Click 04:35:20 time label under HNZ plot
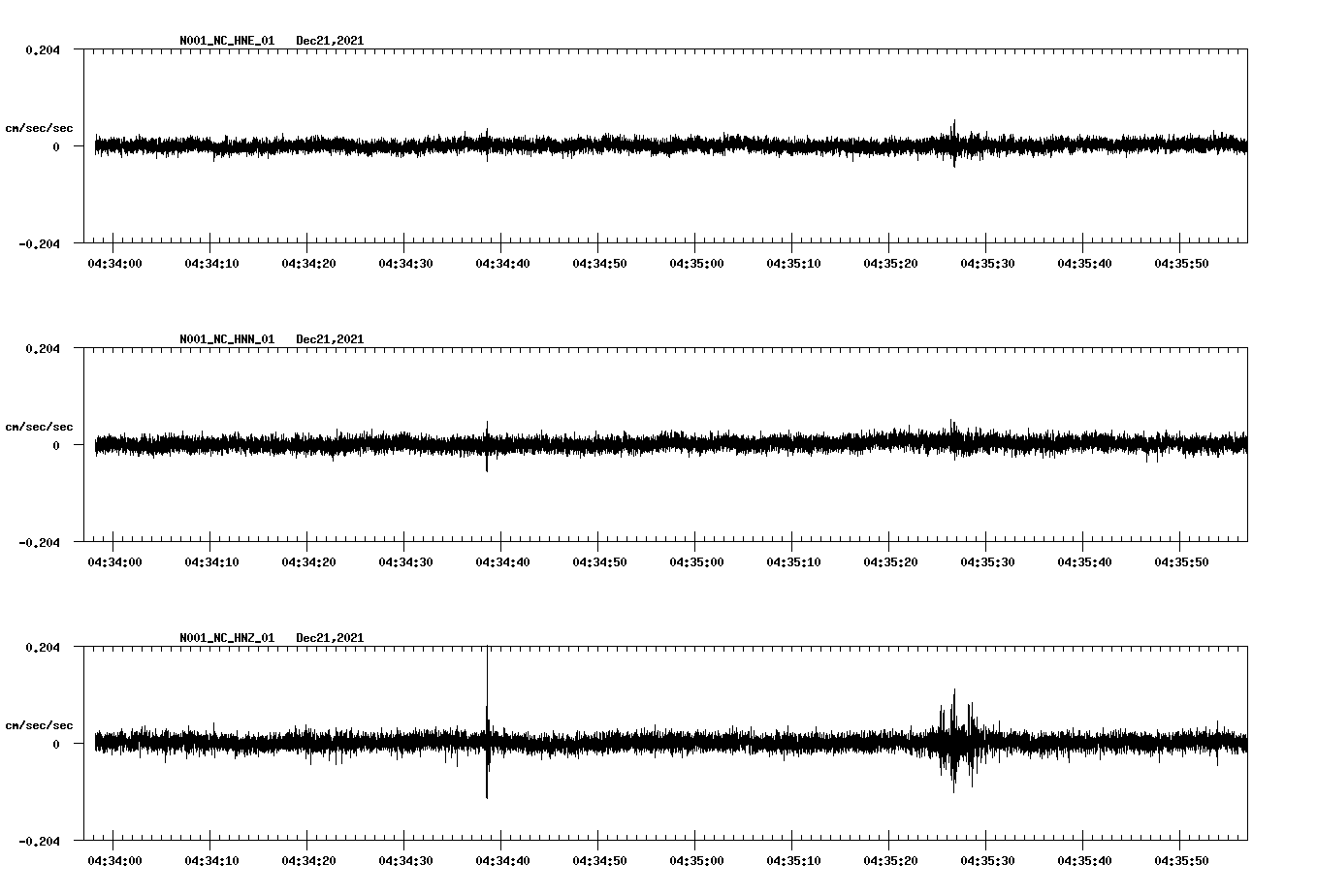The image size is (1317, 896). (890, 860)
